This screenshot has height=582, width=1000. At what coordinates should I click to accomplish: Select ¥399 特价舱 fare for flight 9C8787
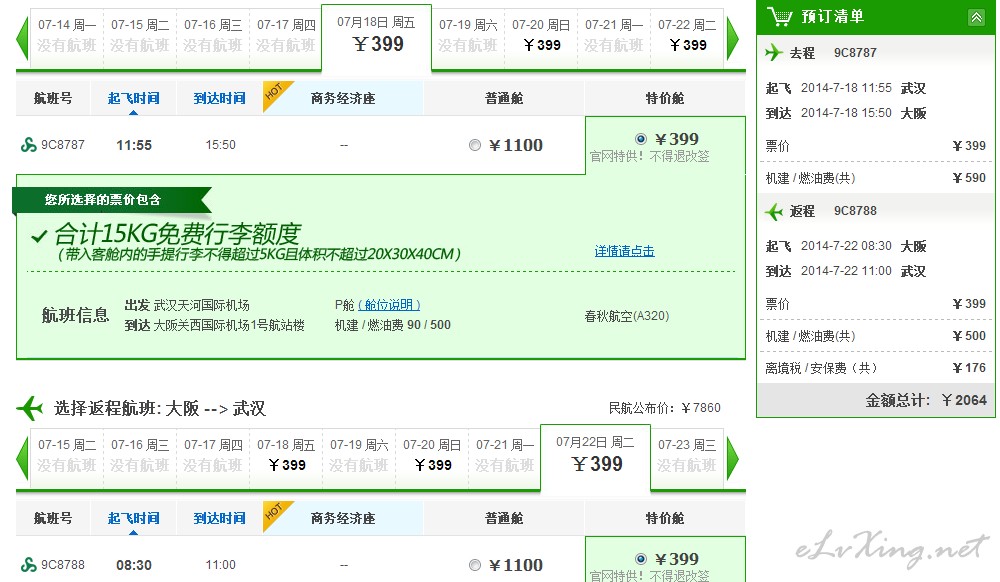click(x=641, y=139)
